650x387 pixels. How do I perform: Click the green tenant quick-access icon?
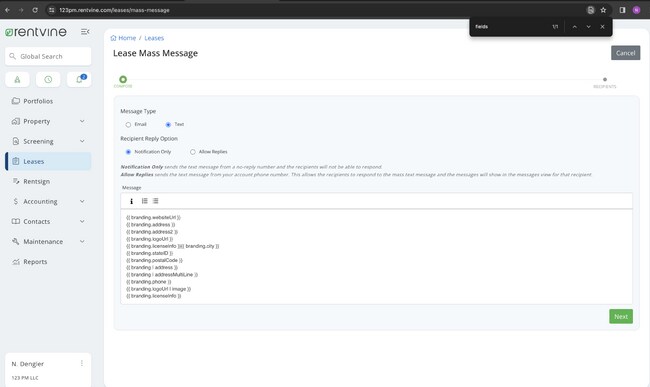17,79
